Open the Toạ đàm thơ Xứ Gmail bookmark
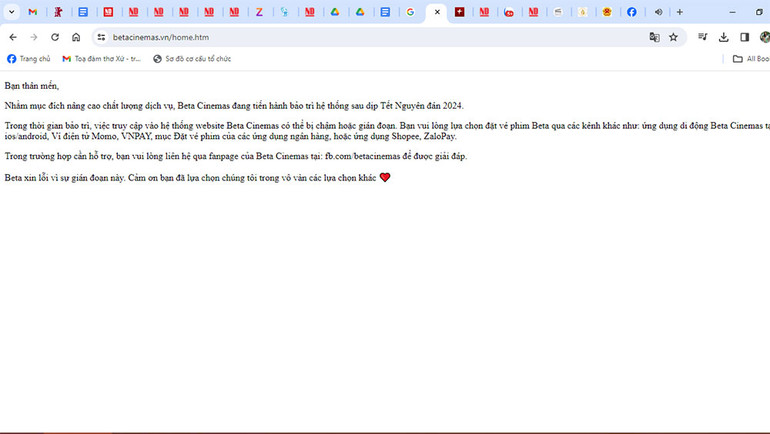The width and height of the screenshot is (770, 434). tap(101, 59)
